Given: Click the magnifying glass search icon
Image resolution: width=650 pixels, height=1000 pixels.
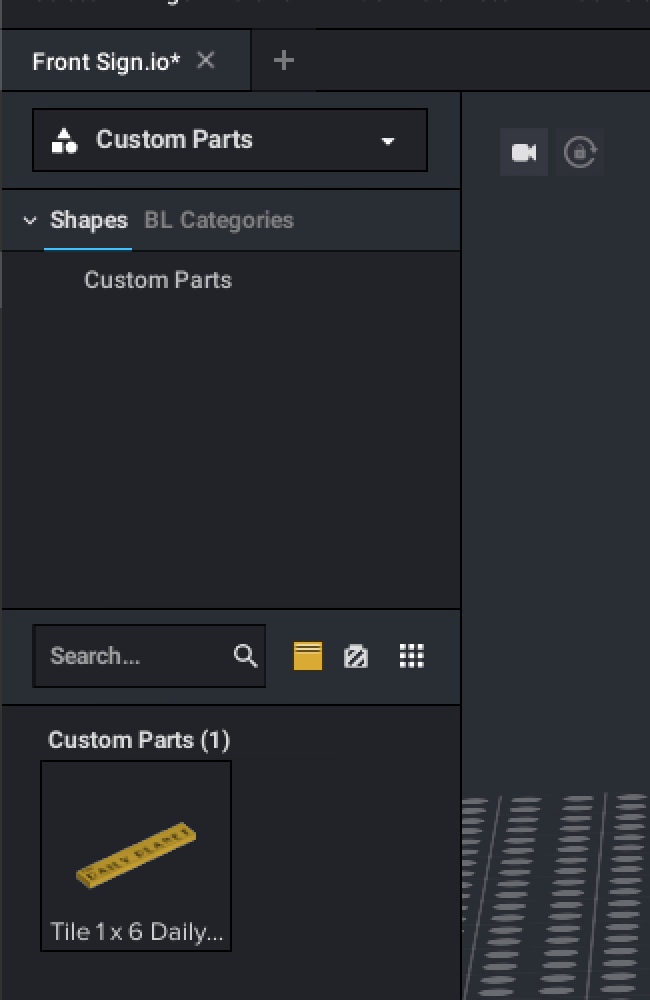Looking at the screenshot, I should [x=245, y=656].
